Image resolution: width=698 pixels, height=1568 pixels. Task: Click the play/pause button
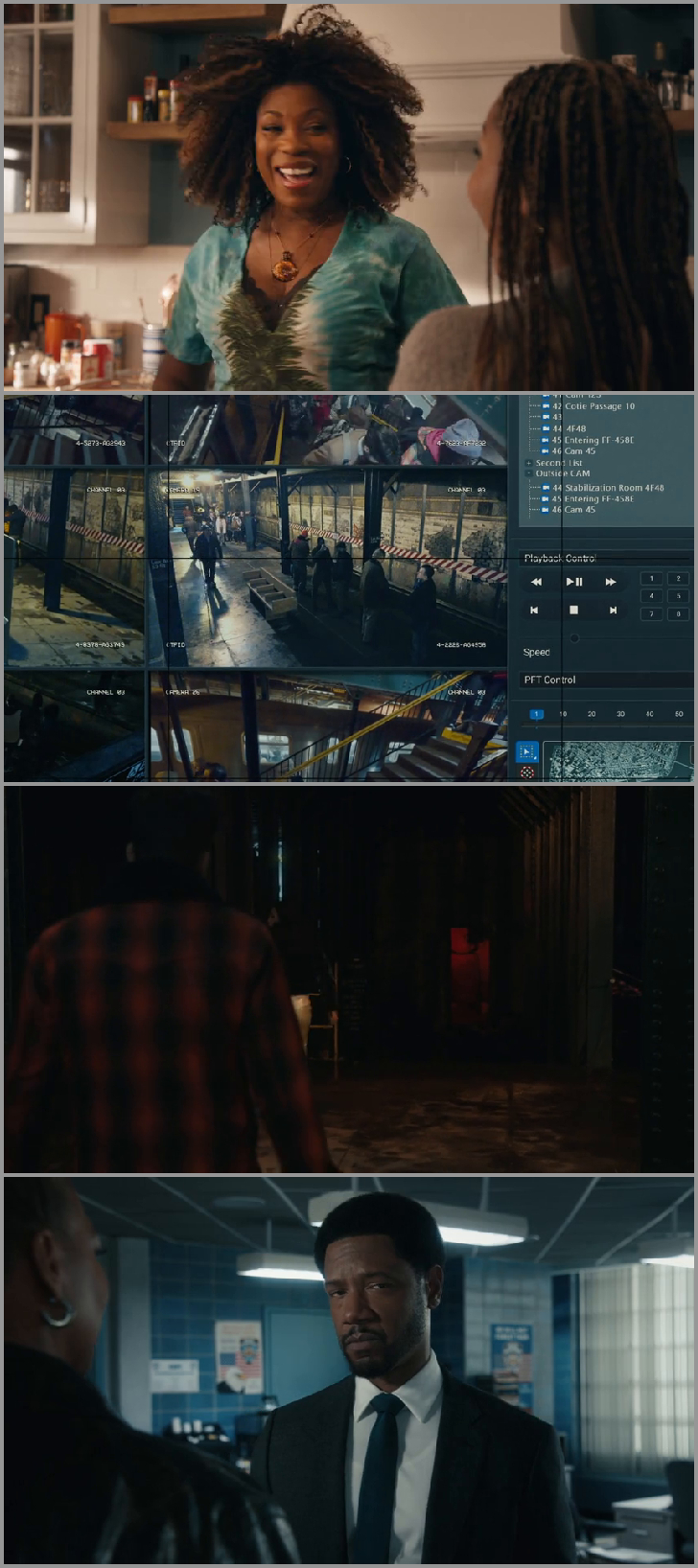573,582
